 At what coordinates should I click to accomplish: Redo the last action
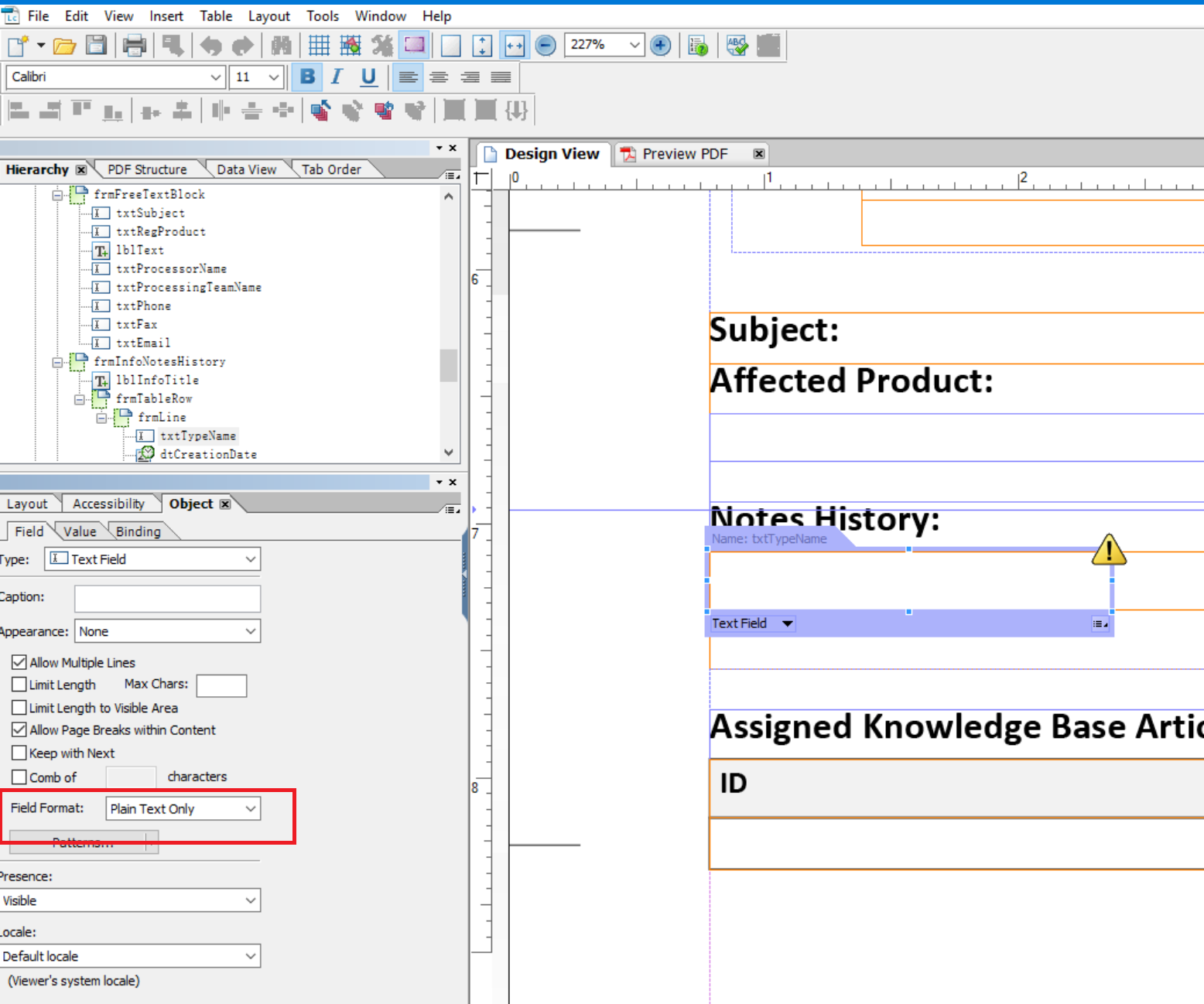[x=243, y=46]
